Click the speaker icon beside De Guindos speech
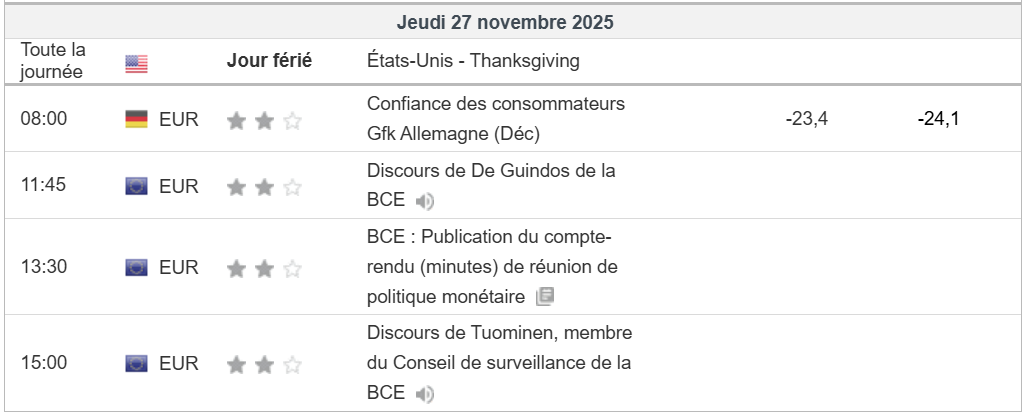This screenshot has height=416, width=1024. point(425,201)
